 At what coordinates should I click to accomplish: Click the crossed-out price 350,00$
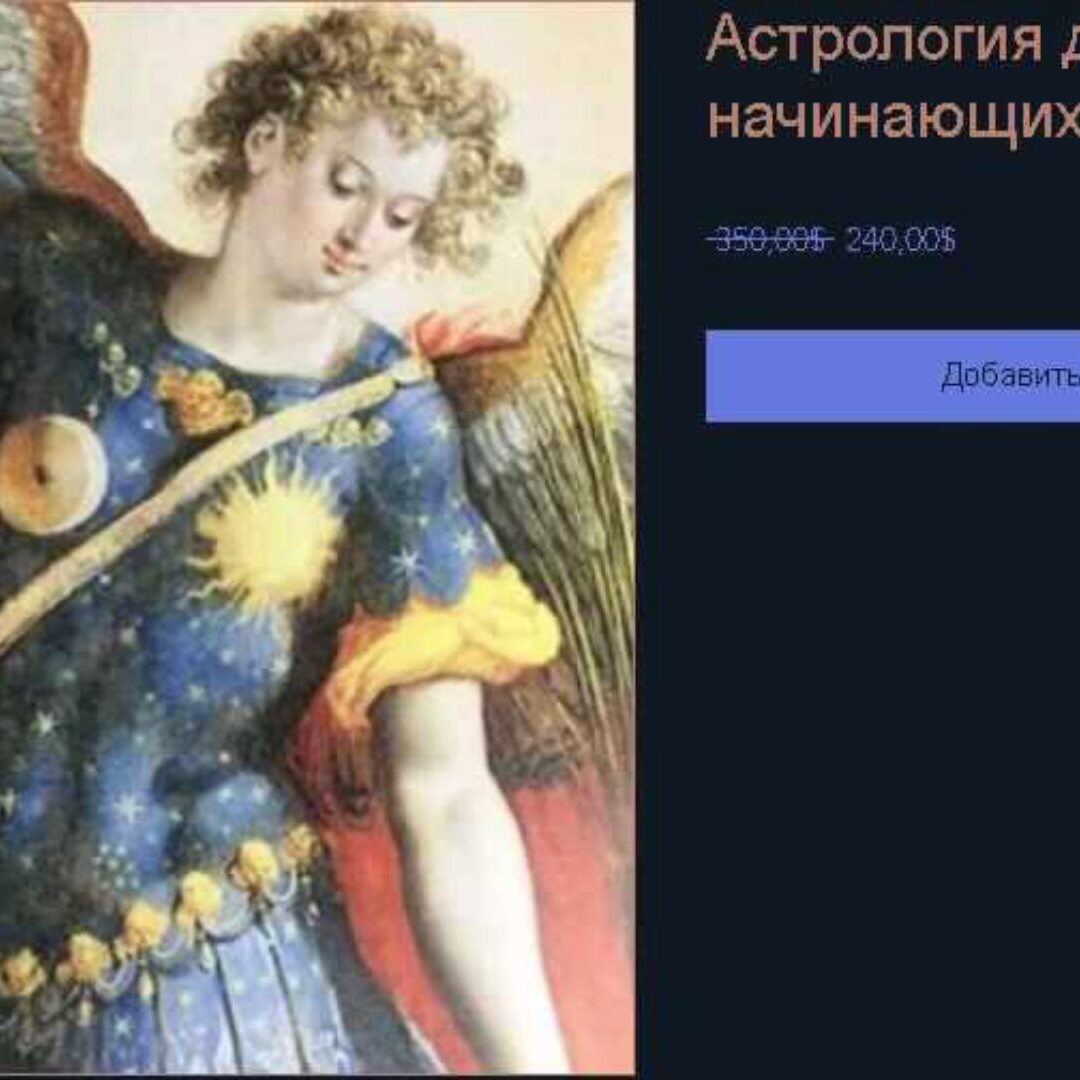[771, 240]
